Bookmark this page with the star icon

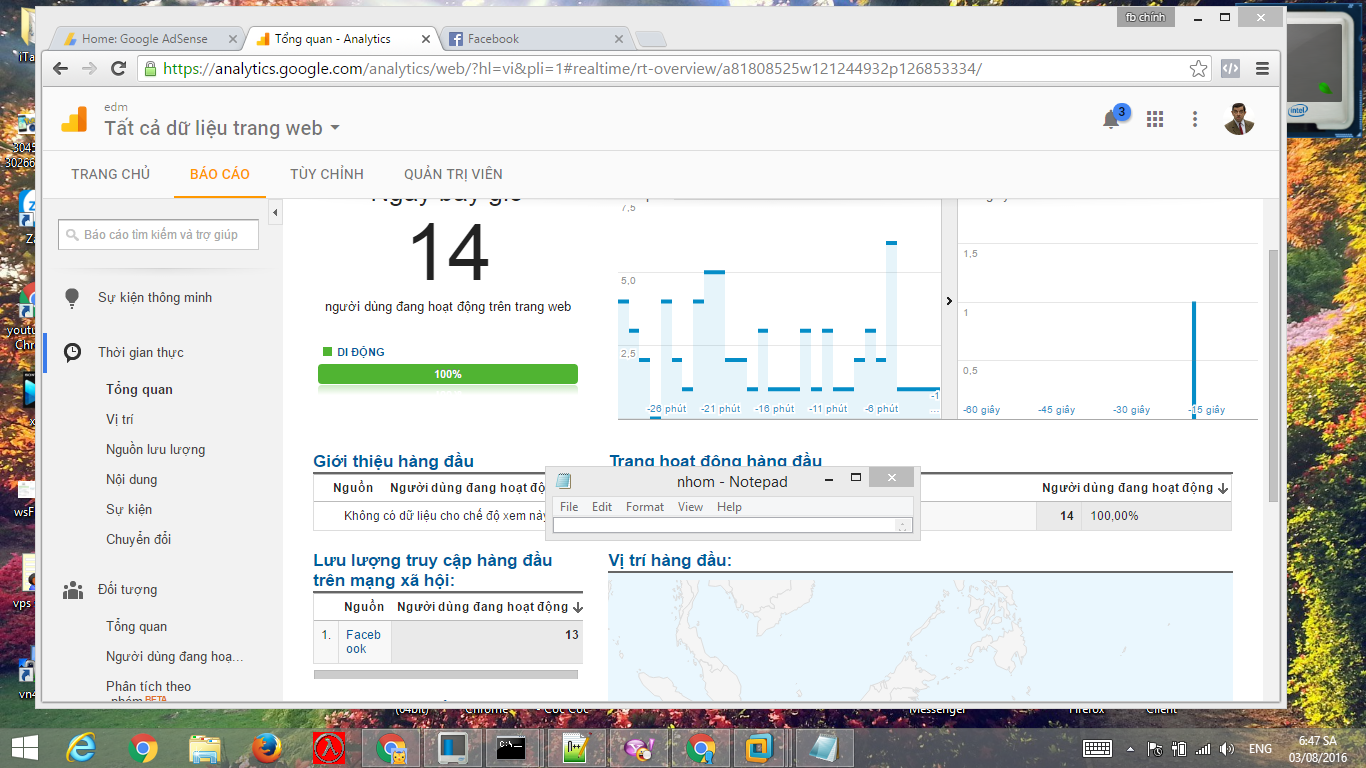click(1198, 69)
